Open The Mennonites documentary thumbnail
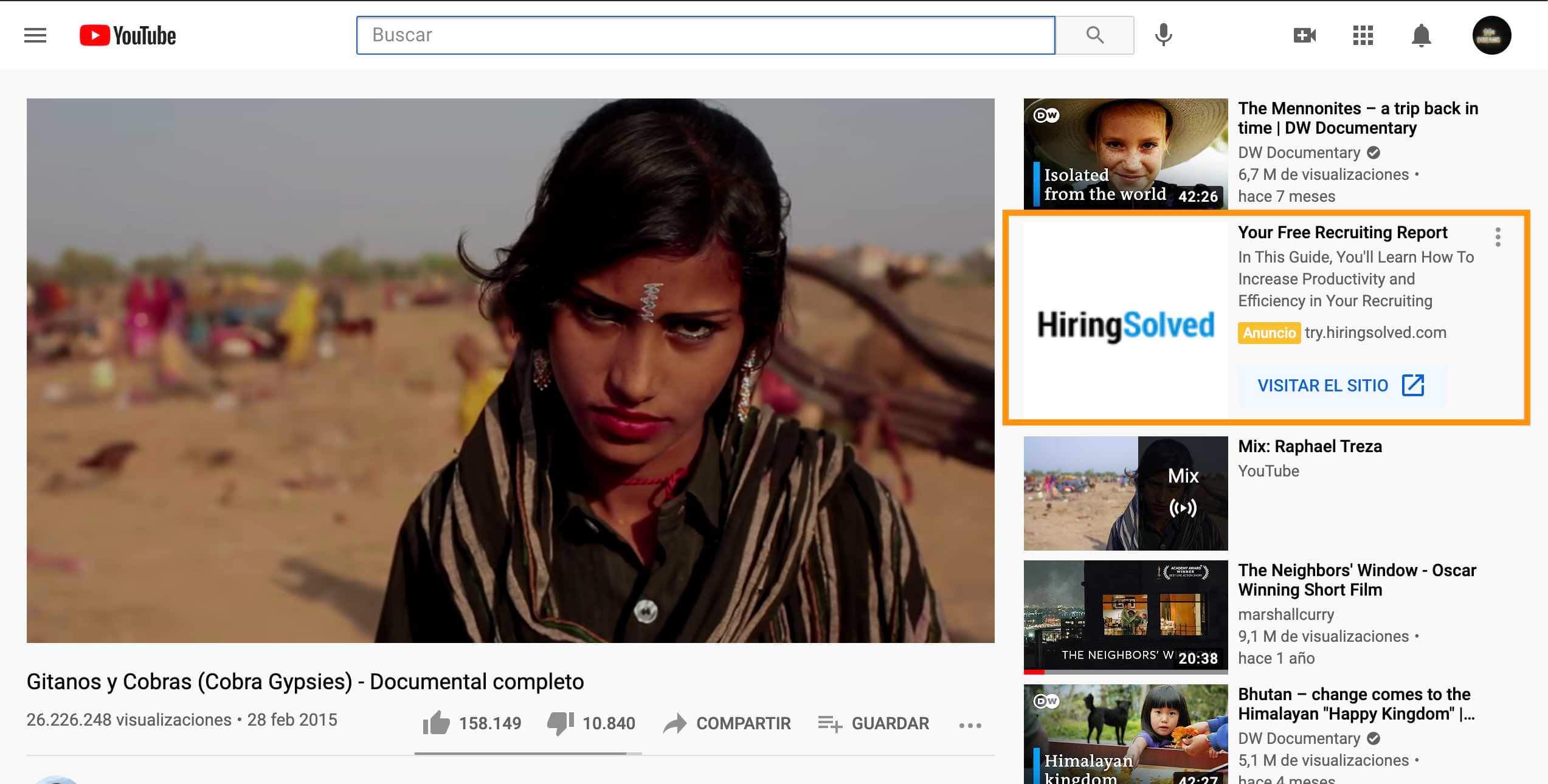 pyautogui.click(x=1125, y=154)
